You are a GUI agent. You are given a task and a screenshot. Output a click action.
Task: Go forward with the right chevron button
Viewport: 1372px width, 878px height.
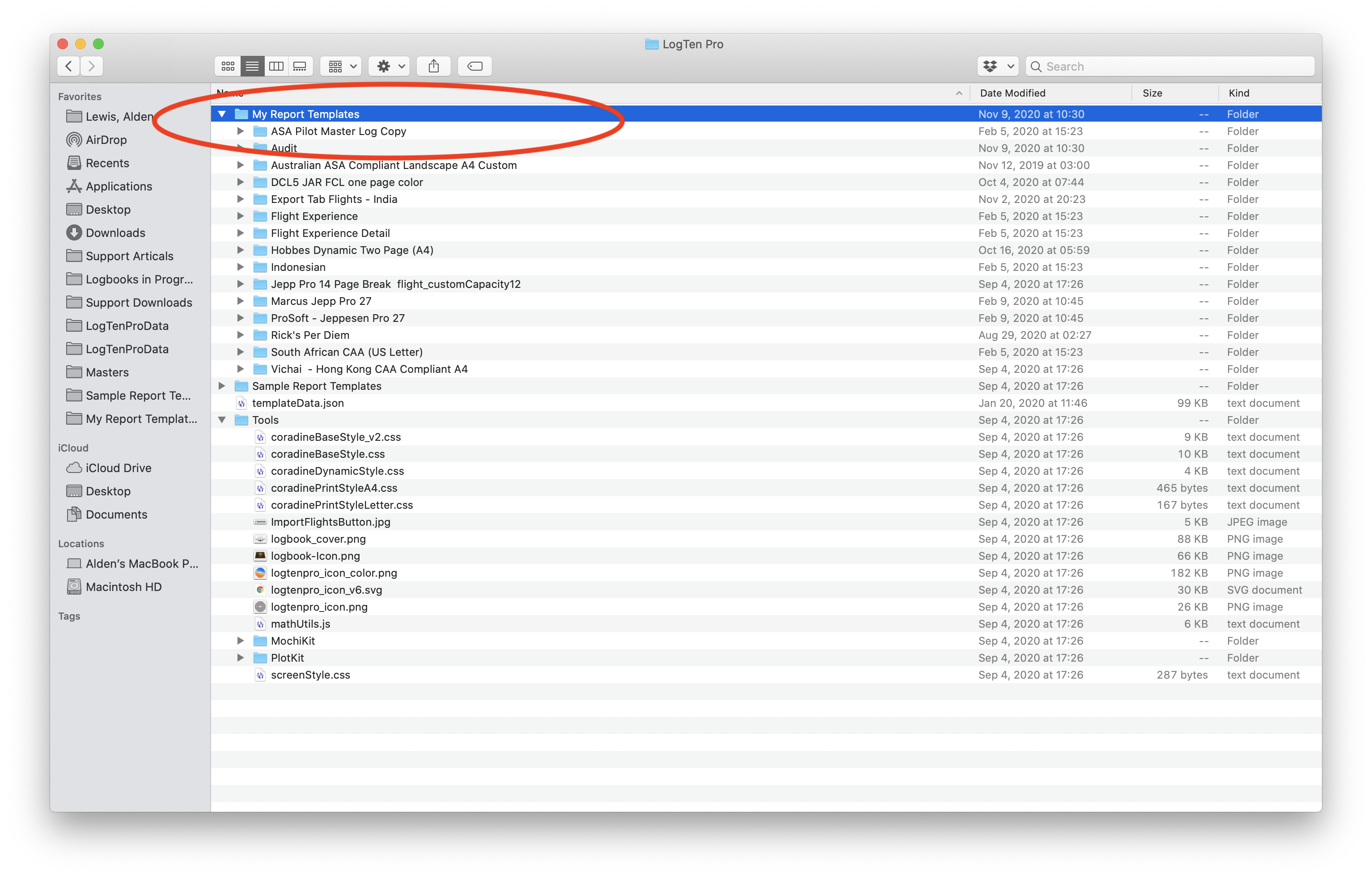[92, 66]
